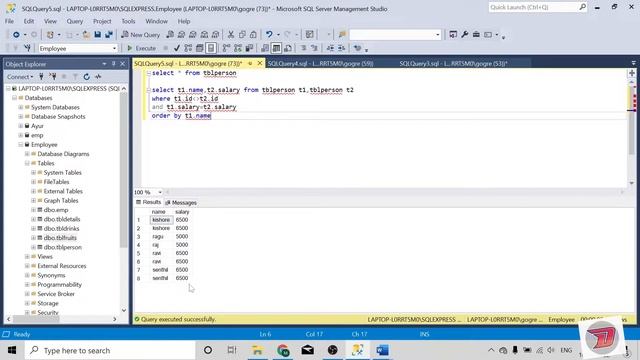Toggle Include Actual Execution Plan icon
640x360 pixels.
coord(227,48)
